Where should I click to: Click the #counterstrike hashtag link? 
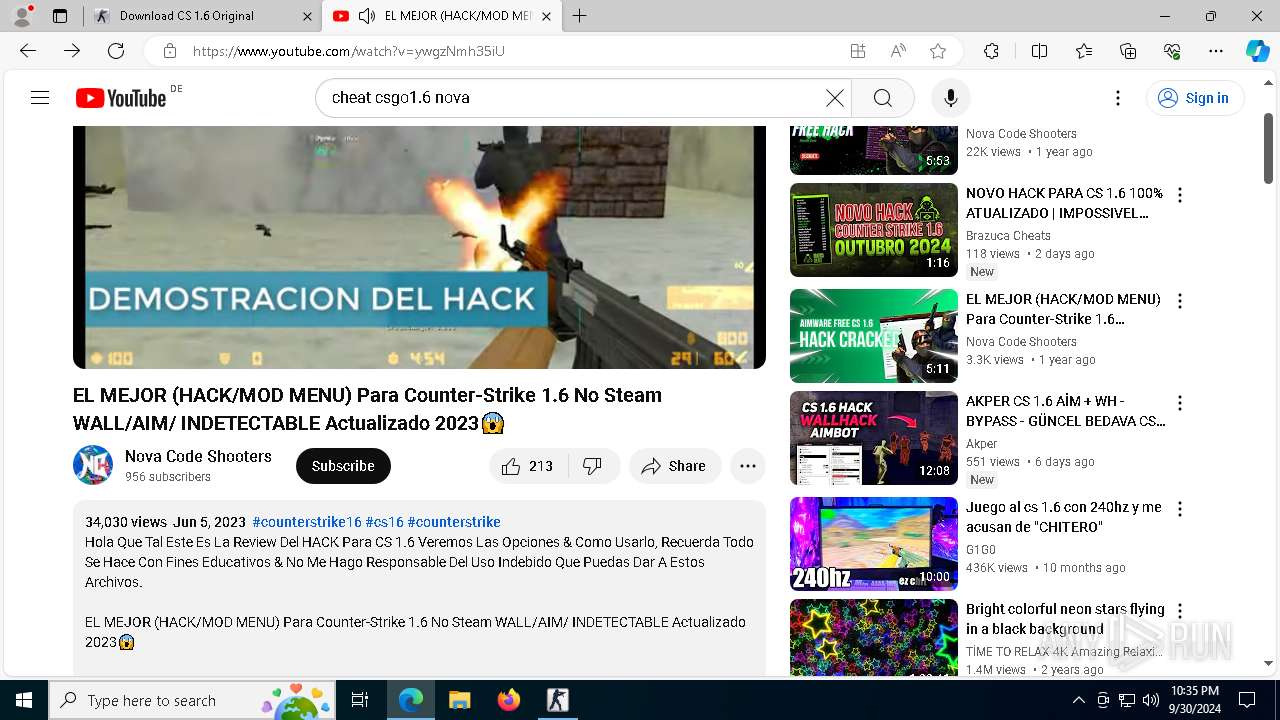pyautogui.click(x=454, y=522)
